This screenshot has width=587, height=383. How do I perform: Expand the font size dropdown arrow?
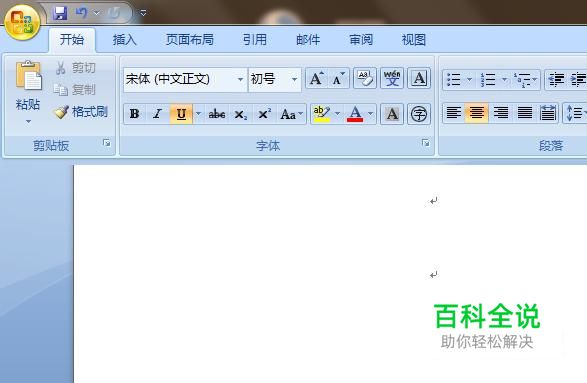click(294, 79)
